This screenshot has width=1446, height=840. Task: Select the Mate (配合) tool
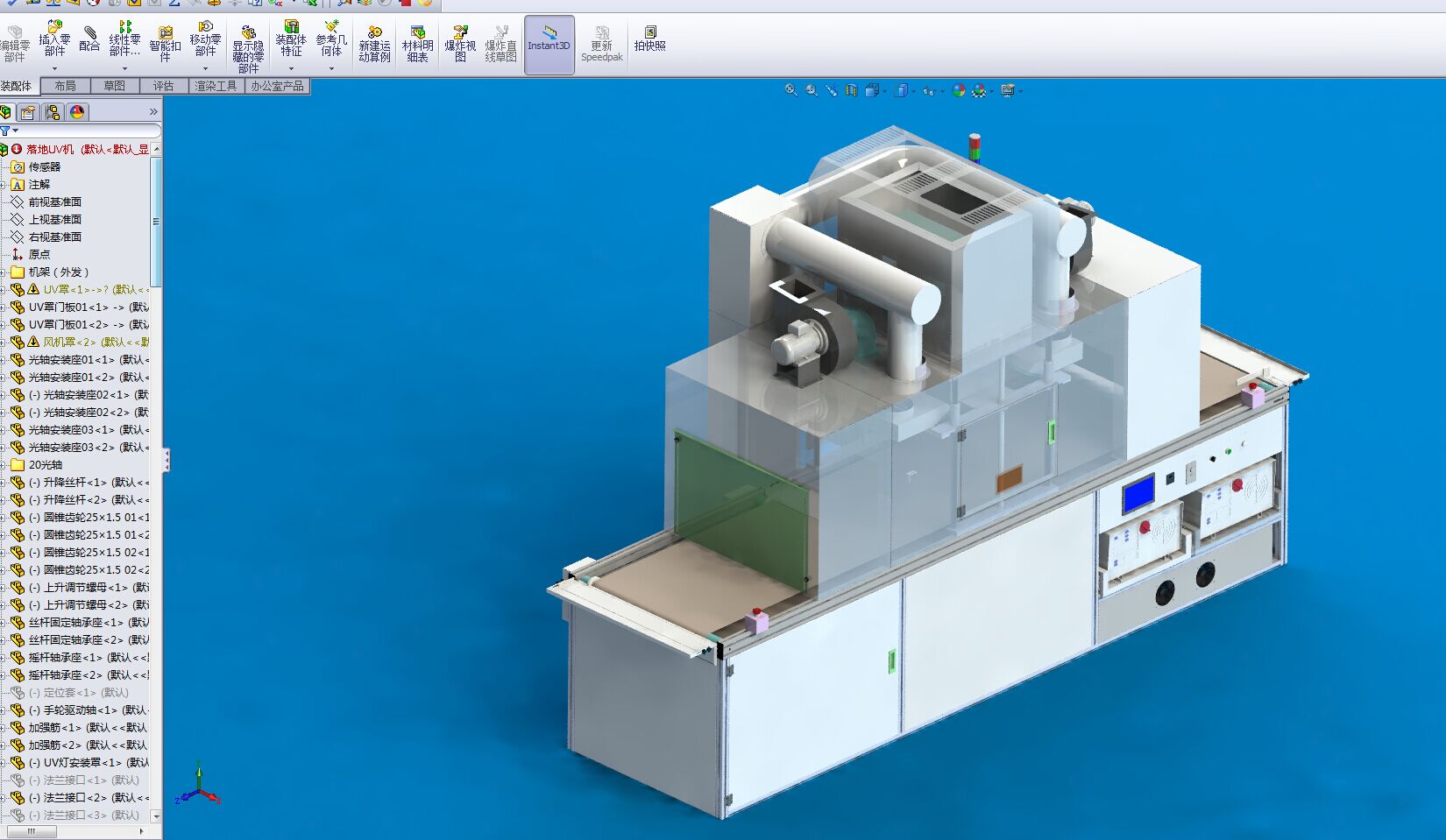click(x=89, y=39)
